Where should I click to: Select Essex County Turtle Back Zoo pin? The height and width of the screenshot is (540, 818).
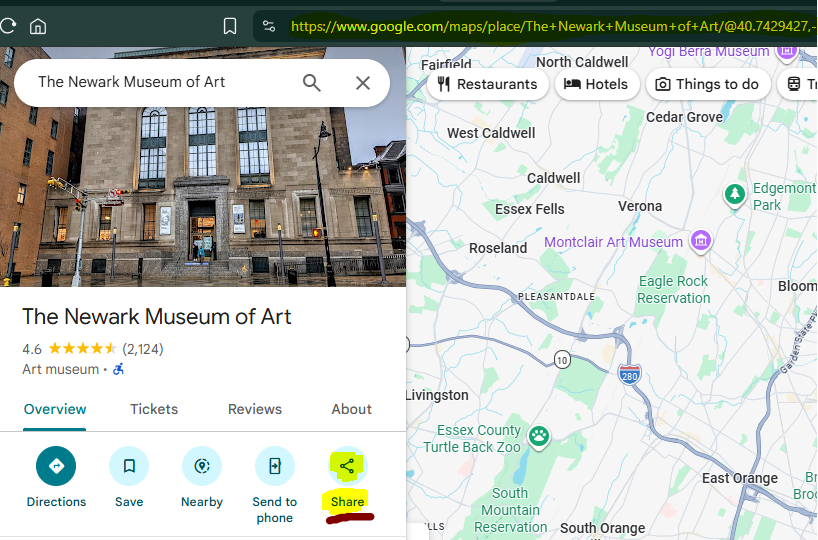click(x=539, y=435)
